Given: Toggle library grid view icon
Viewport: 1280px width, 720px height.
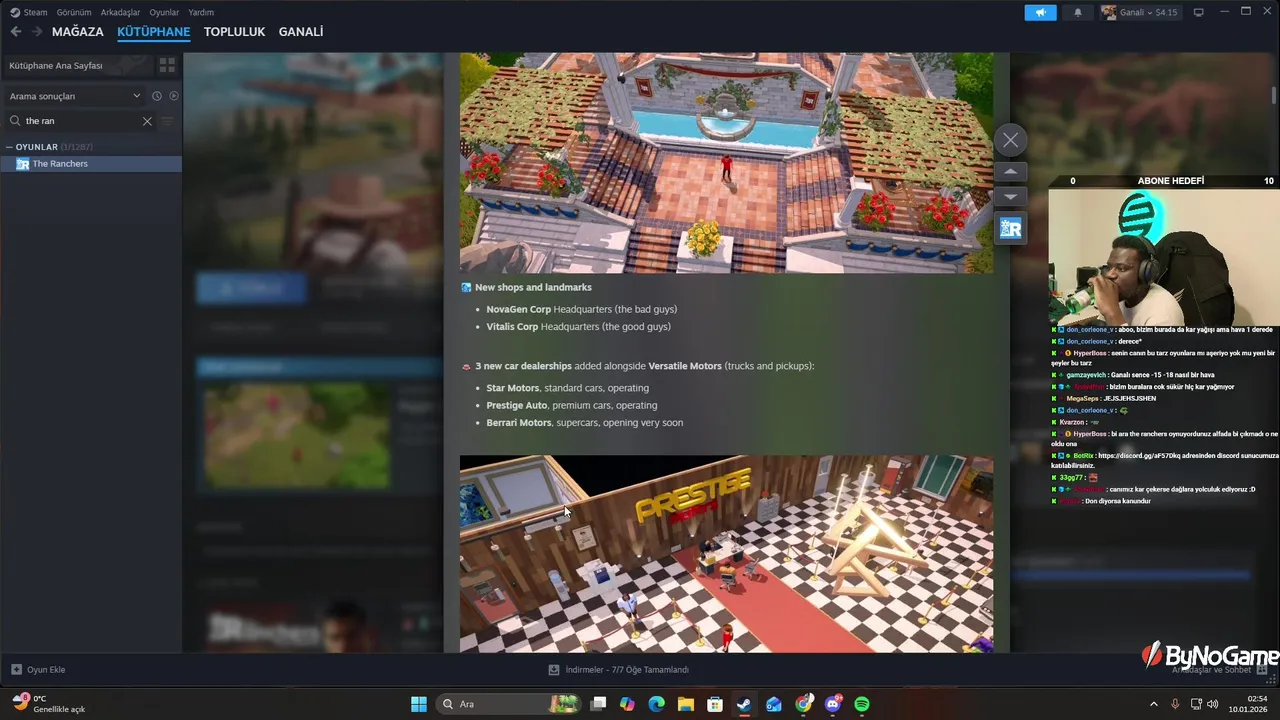Looking at the screenshot, I should click(167, 65).
